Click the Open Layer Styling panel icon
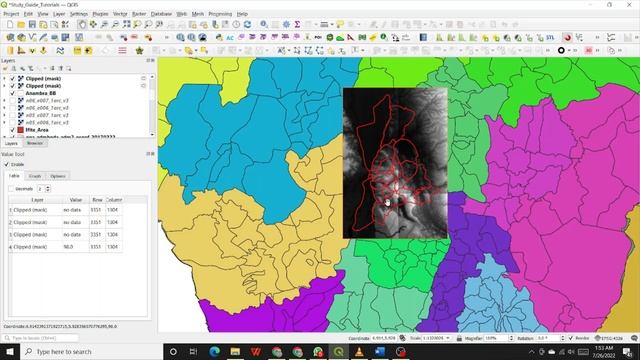Screen dimensions: 640x360 (x=6, y=69)
